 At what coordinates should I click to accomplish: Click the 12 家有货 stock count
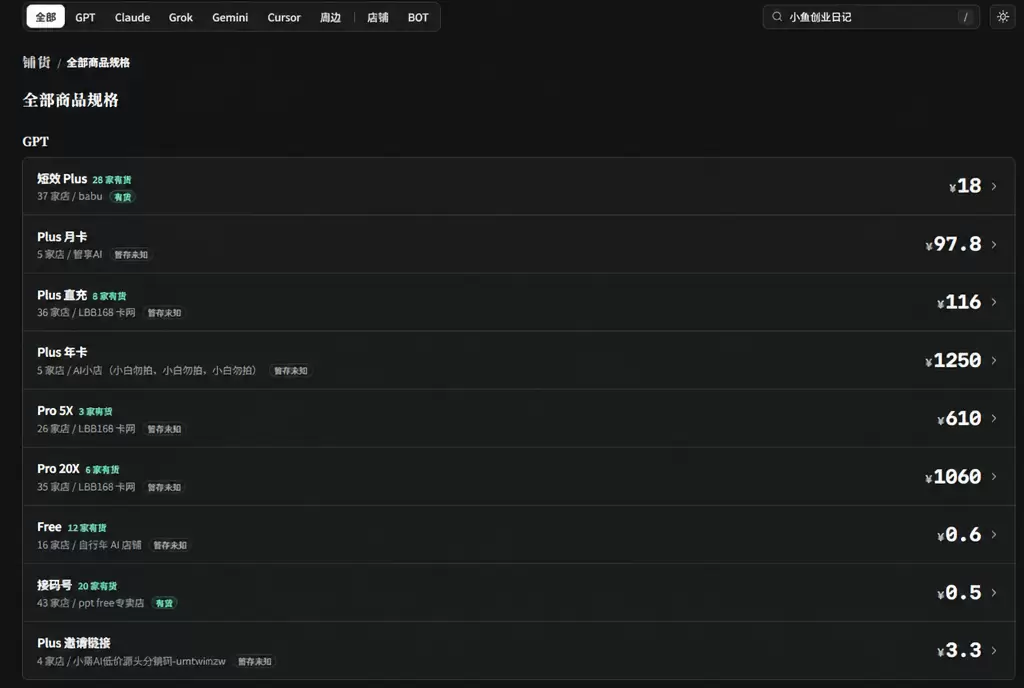click(87, 527)
